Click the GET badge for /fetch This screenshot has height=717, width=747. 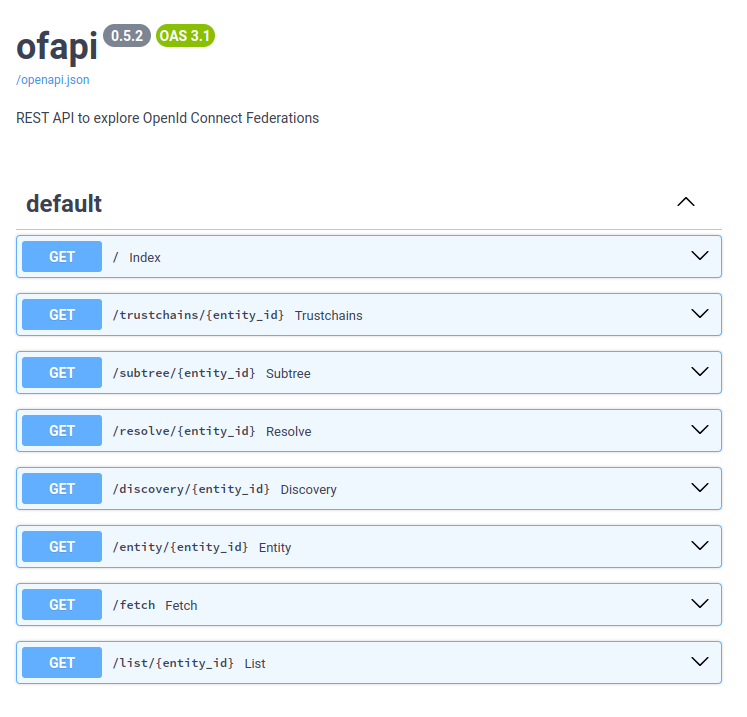click(62, 605)
